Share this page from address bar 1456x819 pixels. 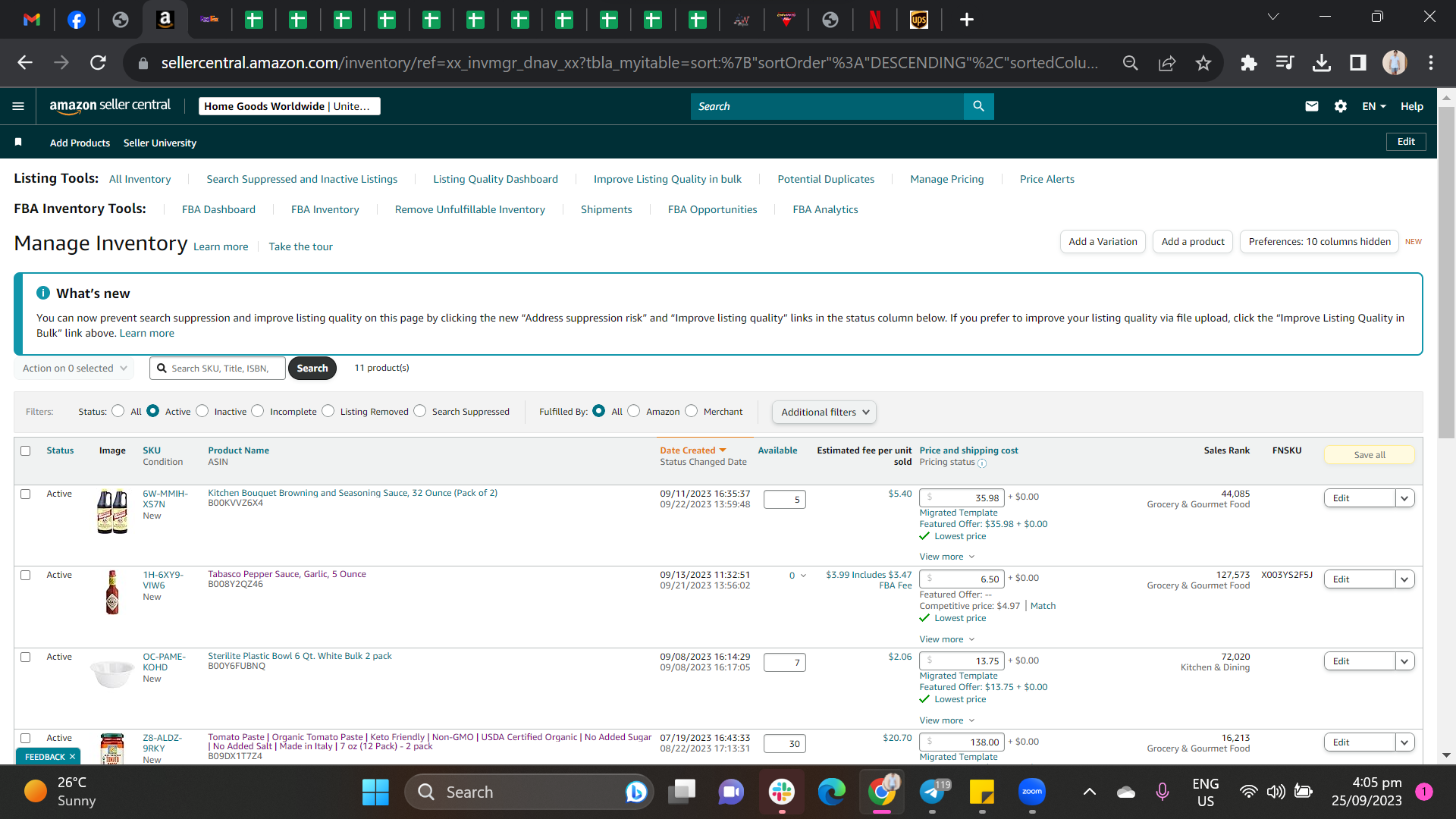[1167, 63]
